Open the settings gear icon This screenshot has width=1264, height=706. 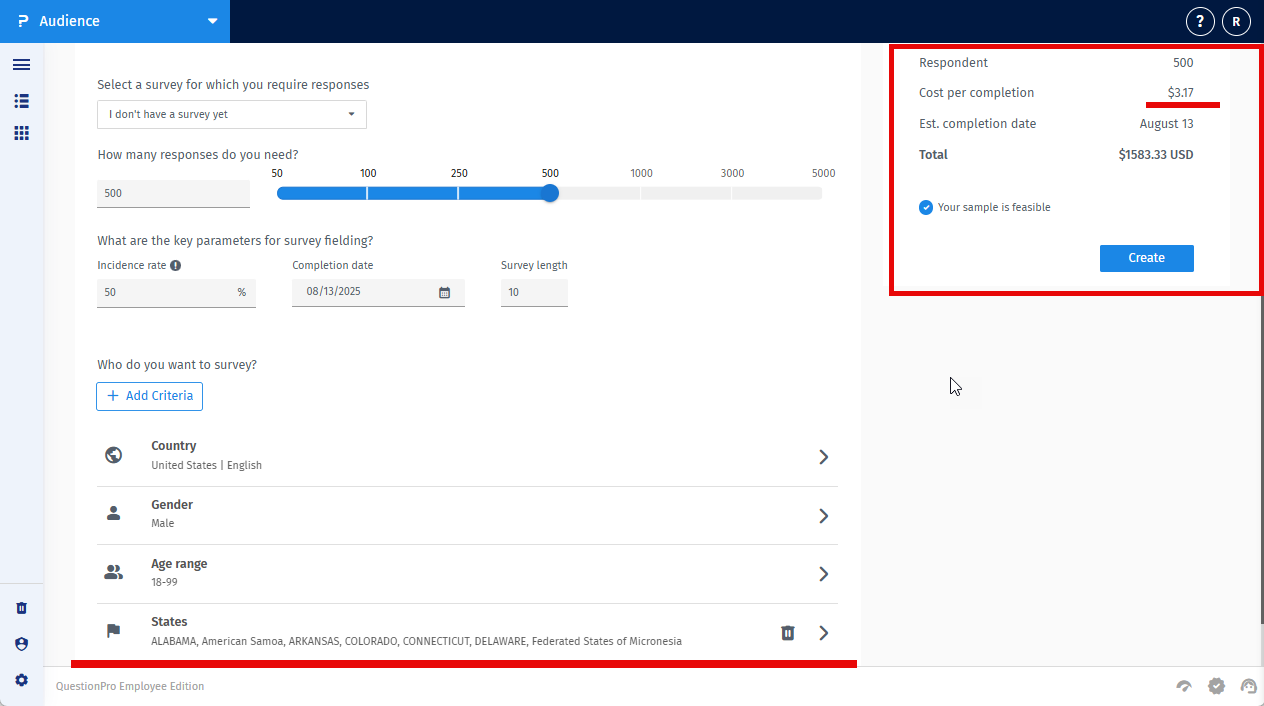(x=21, y=680)
